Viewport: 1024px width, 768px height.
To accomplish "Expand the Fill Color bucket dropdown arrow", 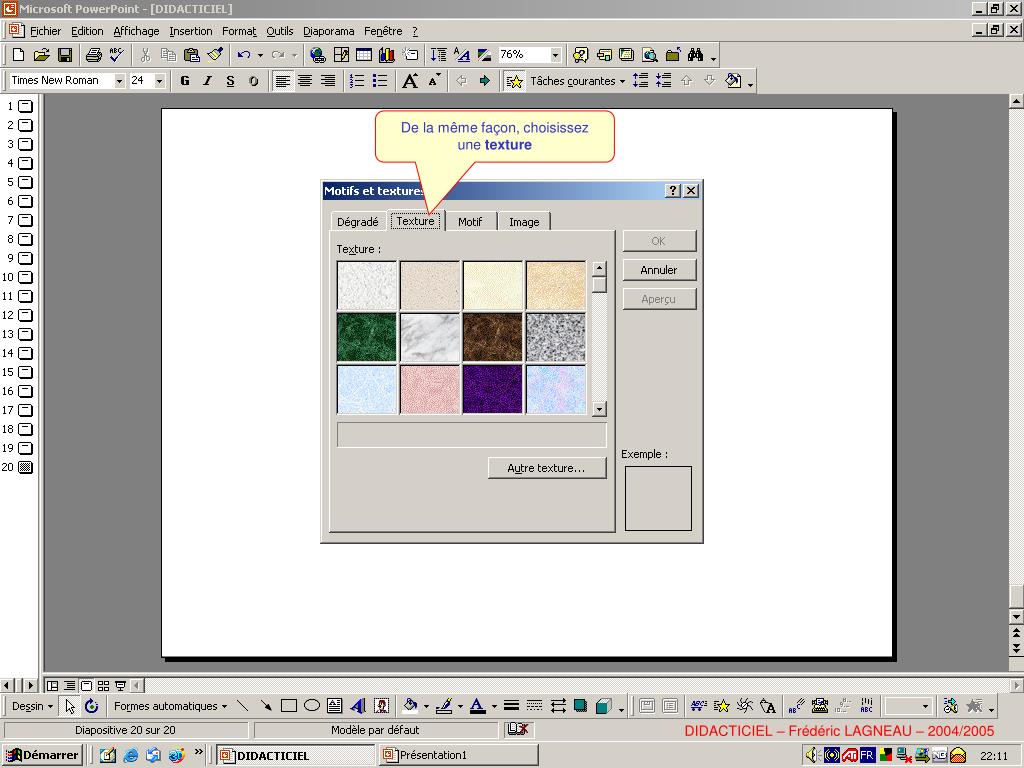I will click(x=426, y=706).
